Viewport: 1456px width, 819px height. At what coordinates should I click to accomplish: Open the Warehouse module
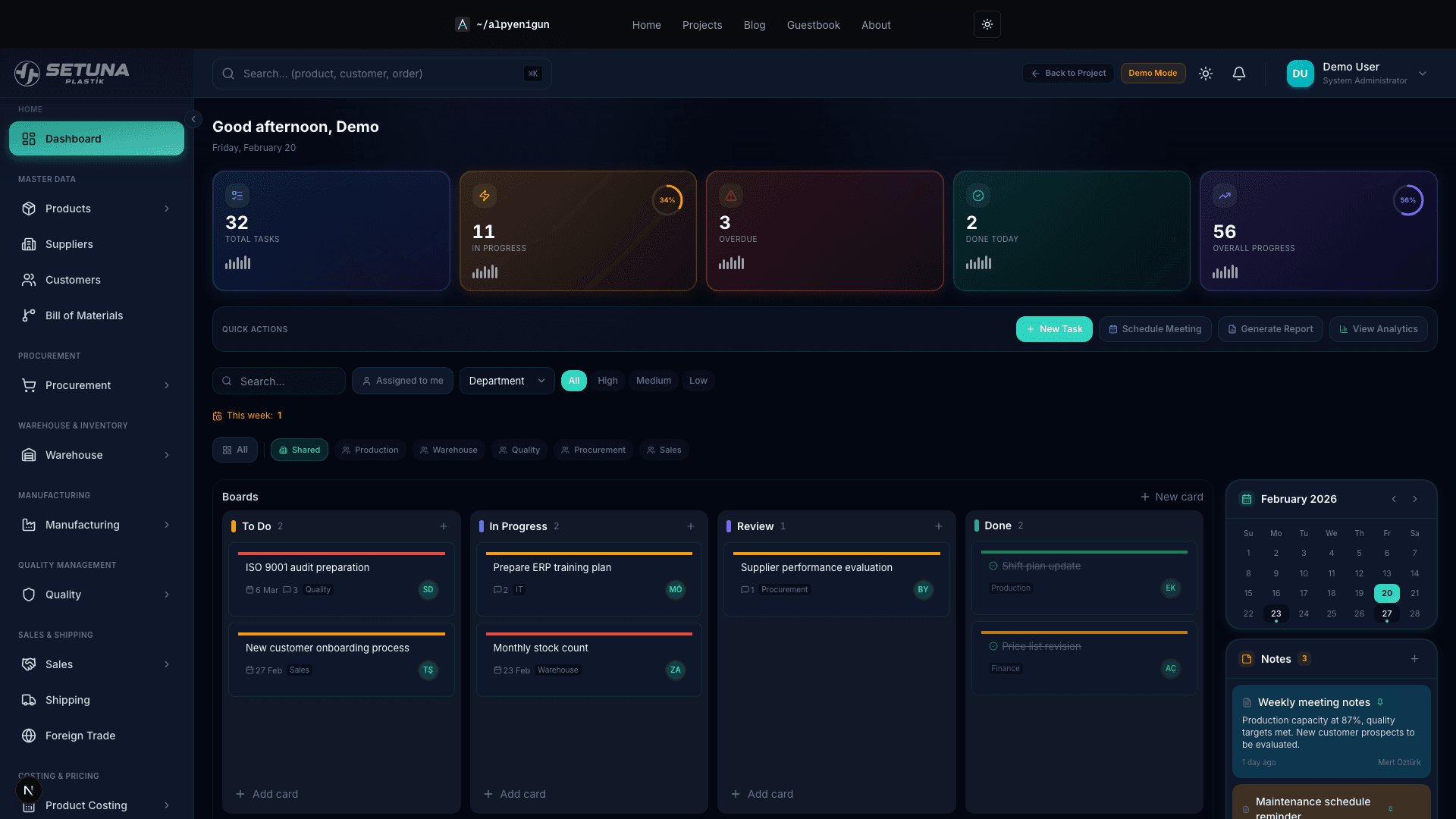pyautogui.click(x=73, y=455)
